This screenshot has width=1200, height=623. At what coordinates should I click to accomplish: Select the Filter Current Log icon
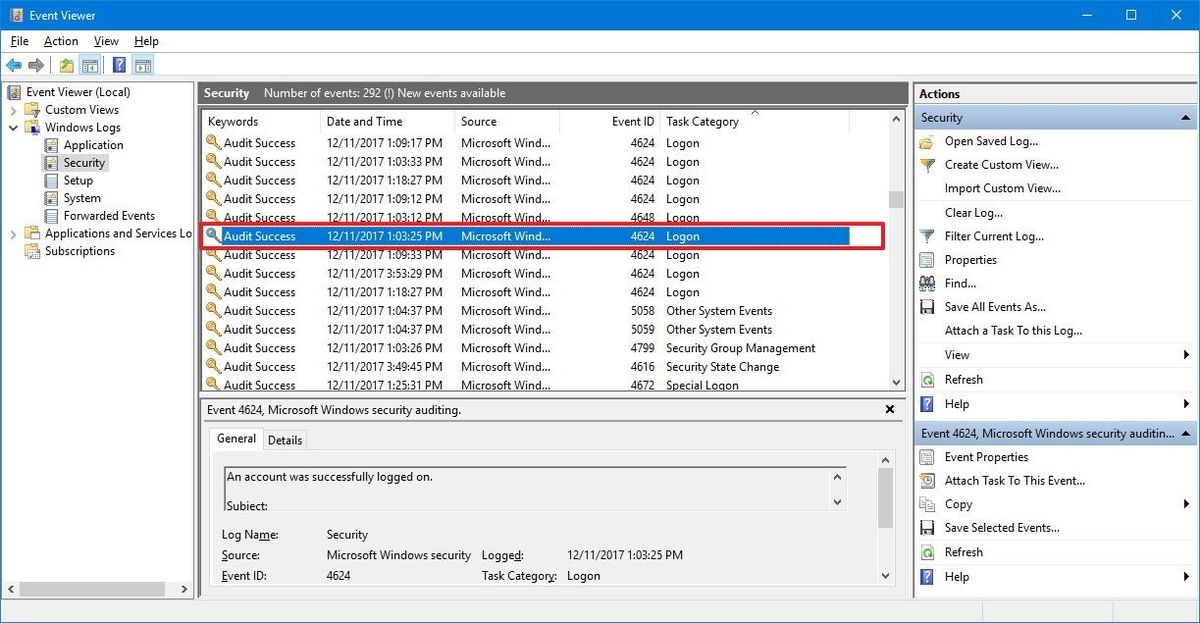click(x=927, y=236)
